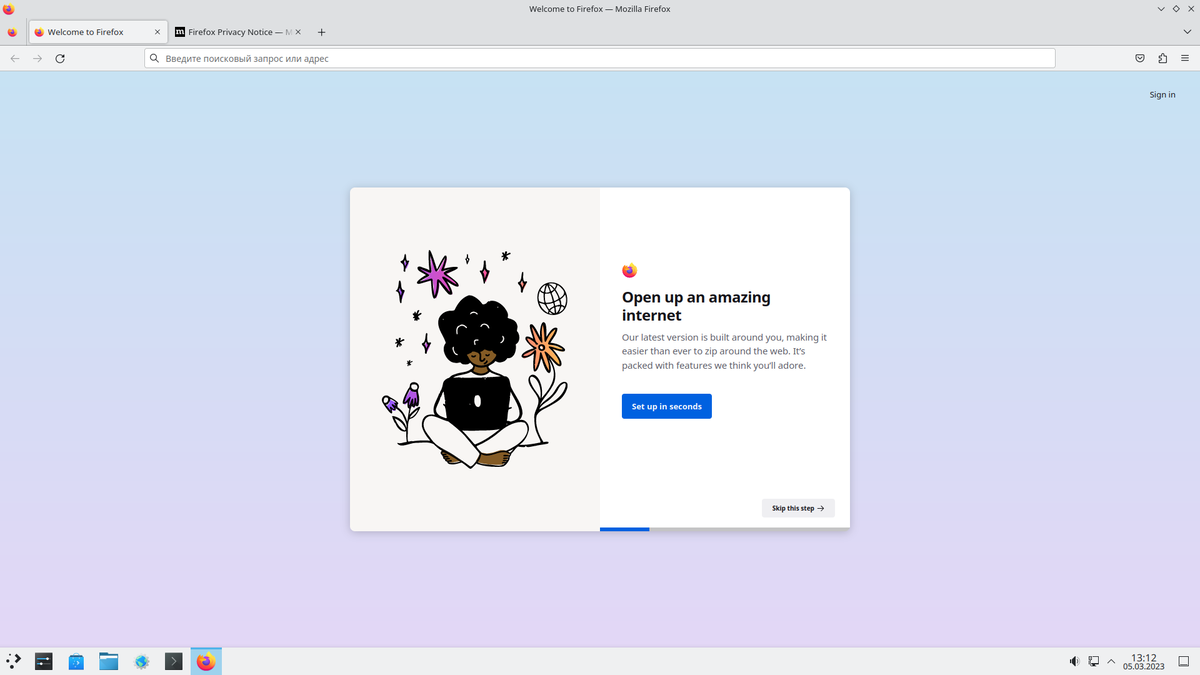Open a new tab with plus button
Image resolution: width=1200 pixels, height=675 pixels.
point(321,32)
